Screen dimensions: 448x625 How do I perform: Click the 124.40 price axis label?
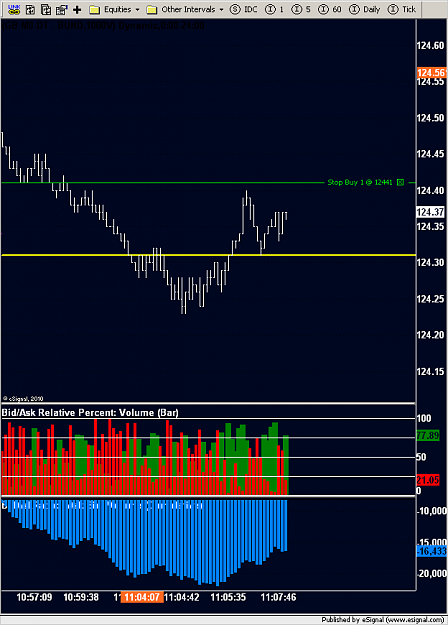[x=430, y=191]
